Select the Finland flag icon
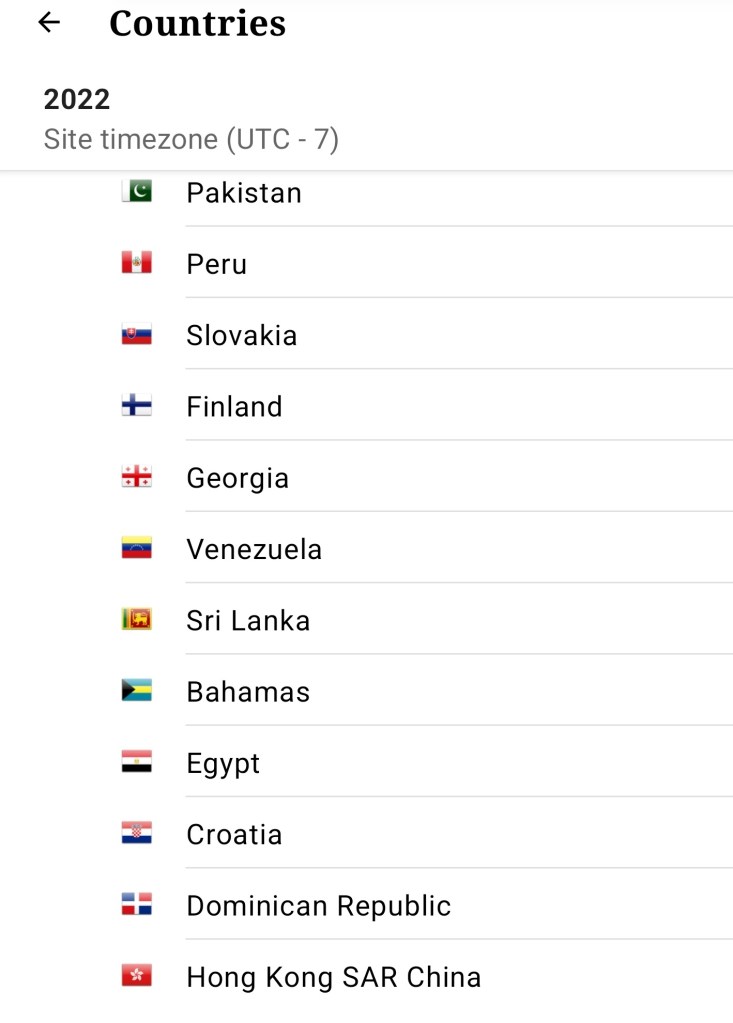733x1023 pixels. point(137,406)
